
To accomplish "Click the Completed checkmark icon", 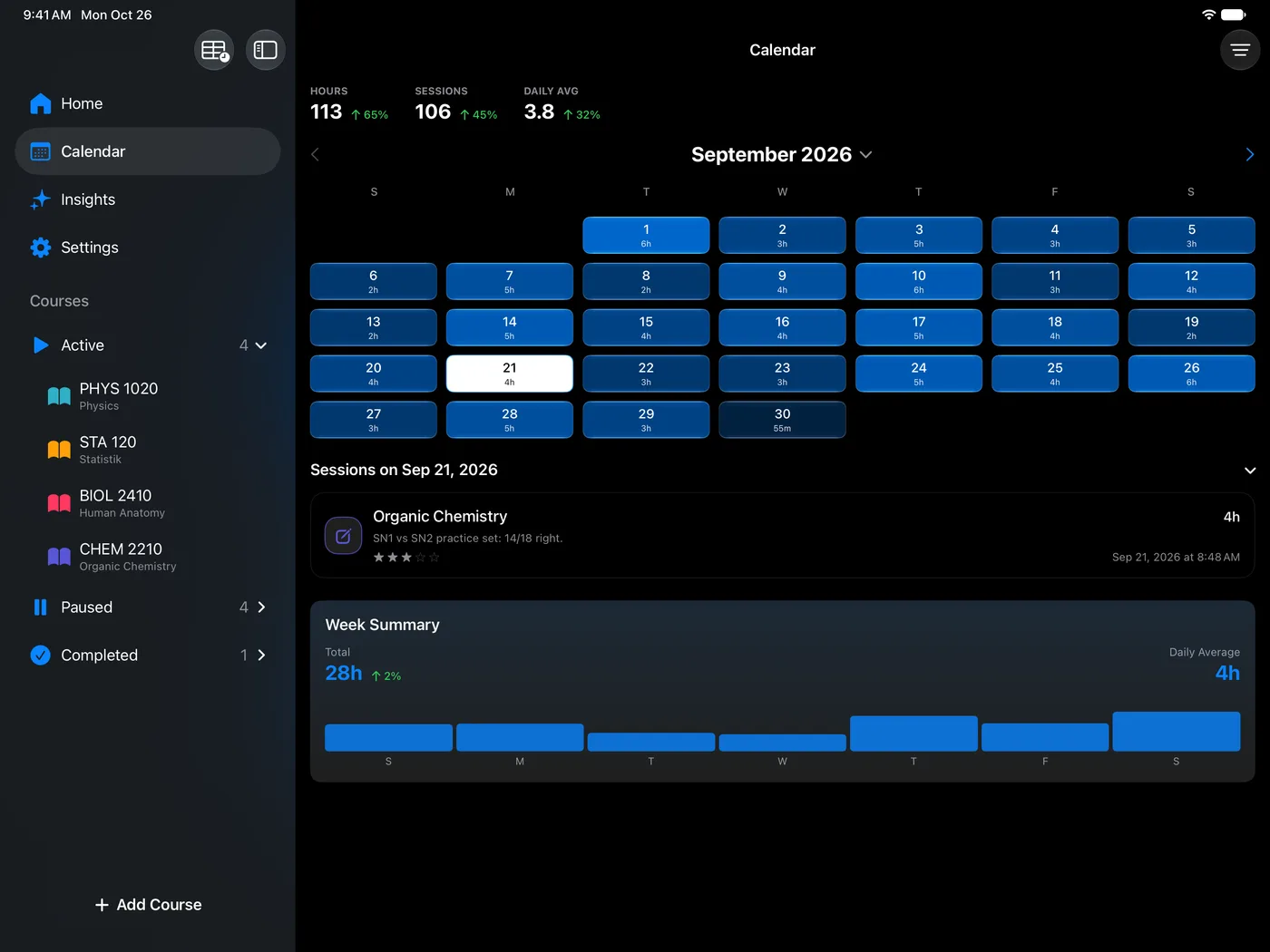I will click(41, 656).
